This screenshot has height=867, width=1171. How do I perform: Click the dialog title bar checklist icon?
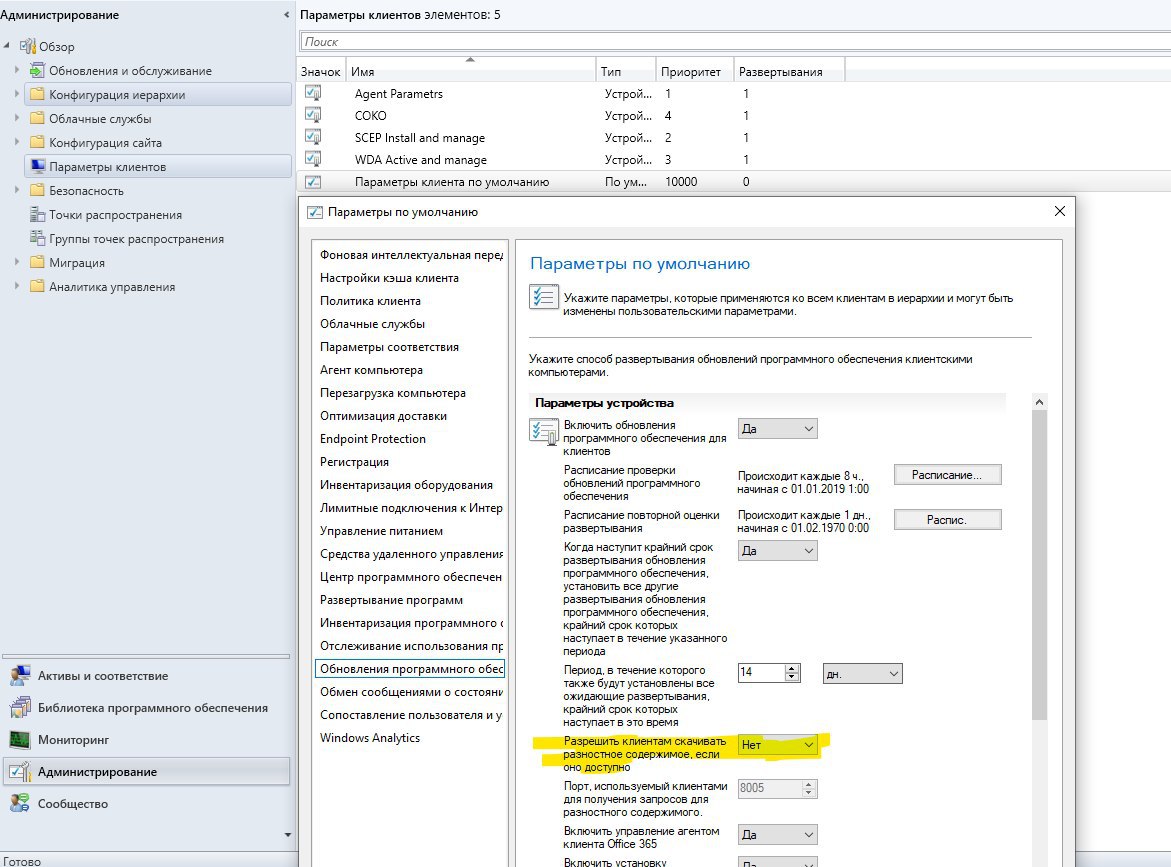pos(315,212)
